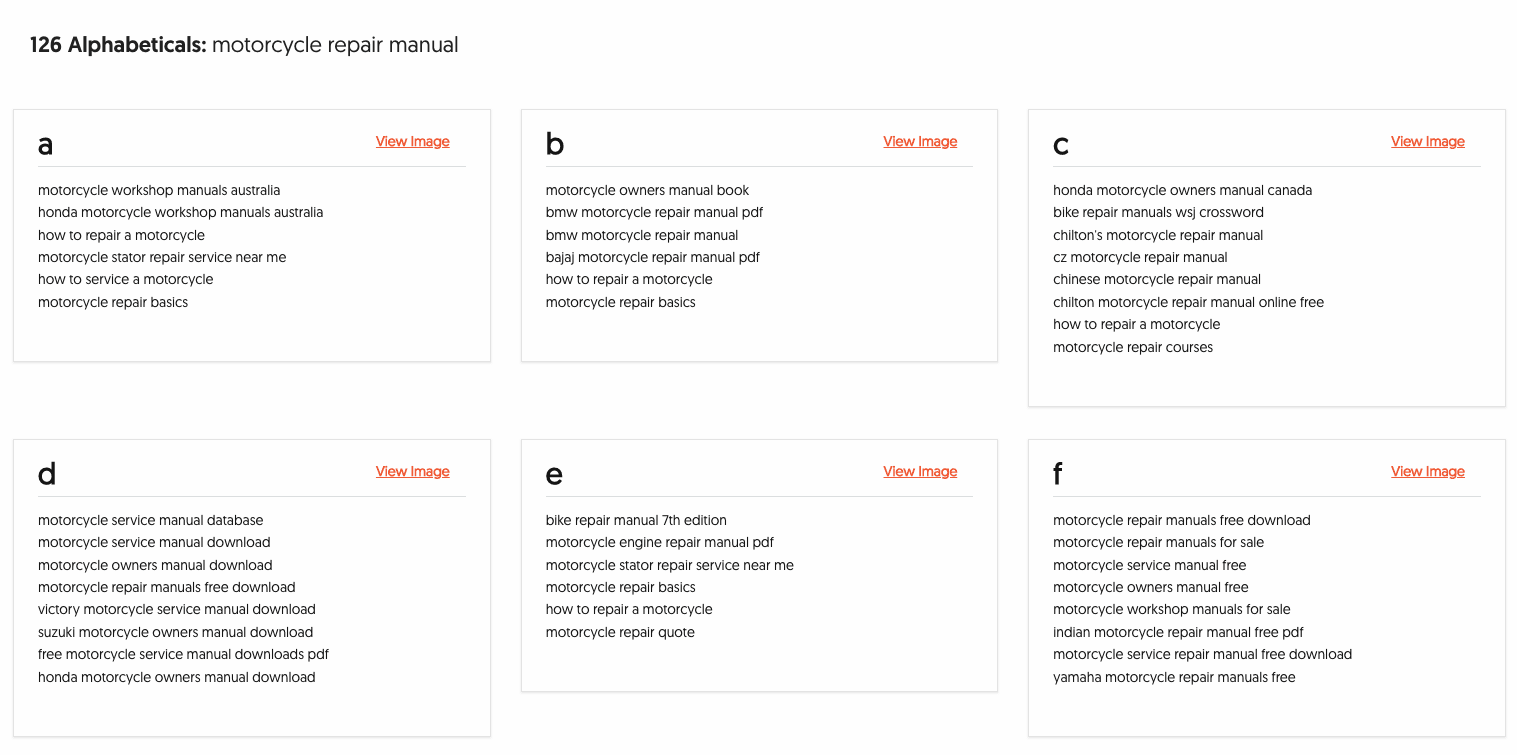This screenshot has height=755, width=1517.
Task: Select 'bmw motorcycle repair manual pdf' entry
Action: [x=654, y=212]
